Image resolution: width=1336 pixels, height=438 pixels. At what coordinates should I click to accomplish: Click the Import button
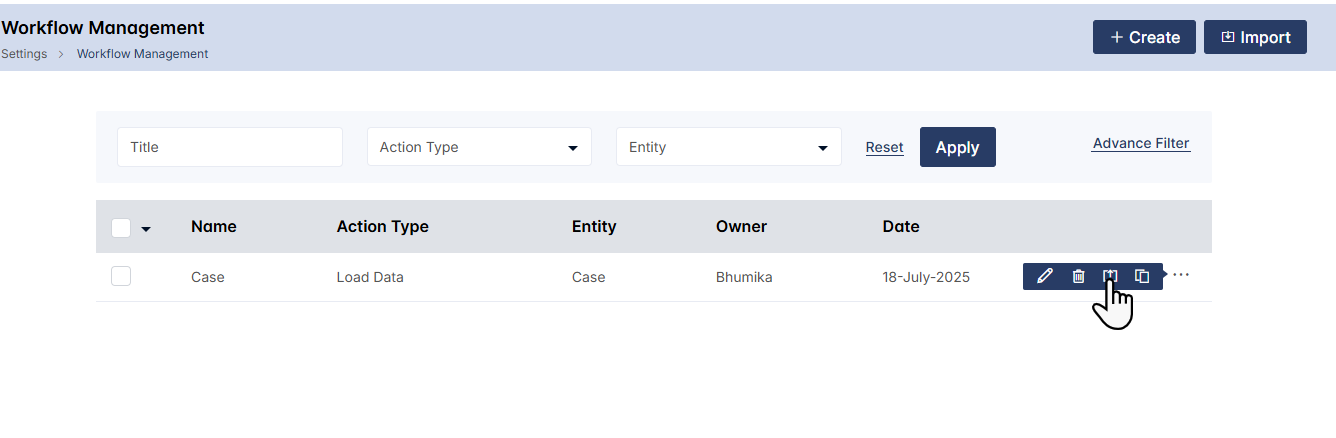[x=1255, y=37]
